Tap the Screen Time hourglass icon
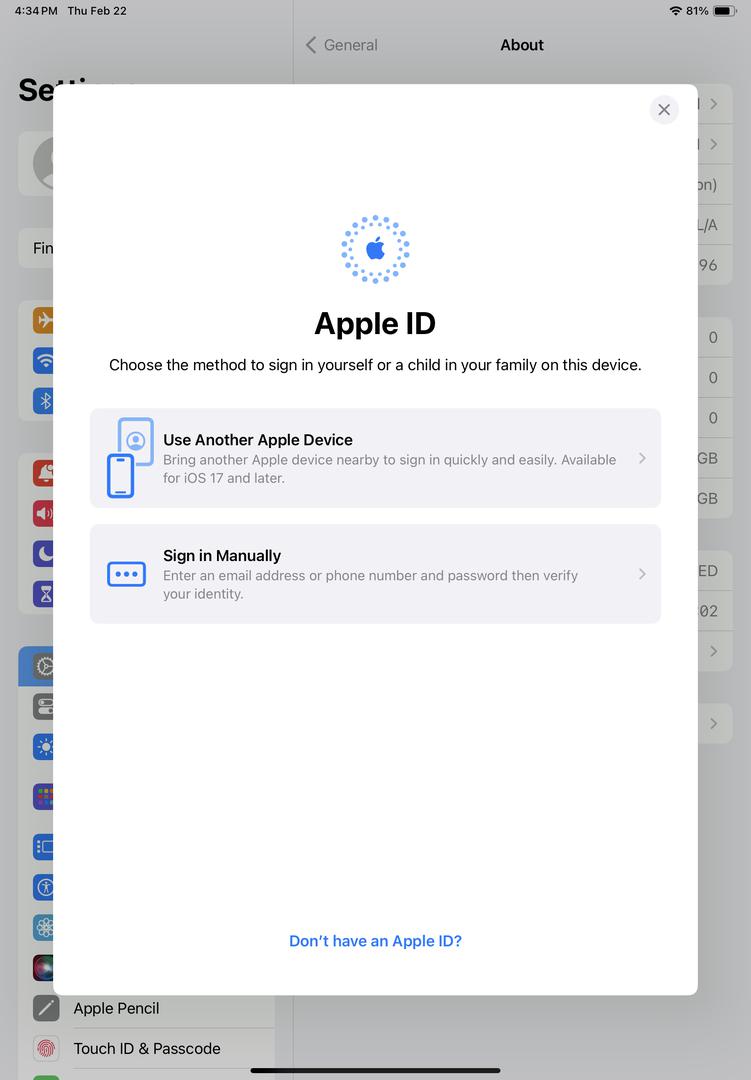The width and height of the screenshot is (751, 1080). pos(43,594)
